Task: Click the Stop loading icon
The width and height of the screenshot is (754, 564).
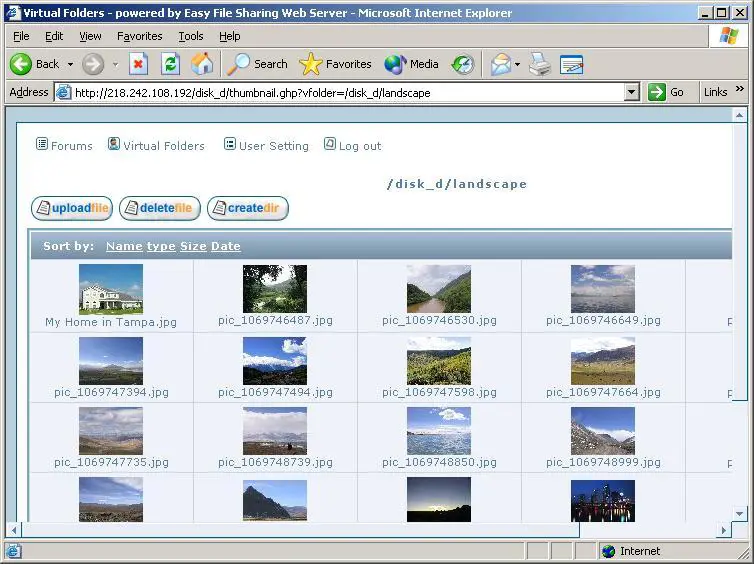Action: coord(138,64)
